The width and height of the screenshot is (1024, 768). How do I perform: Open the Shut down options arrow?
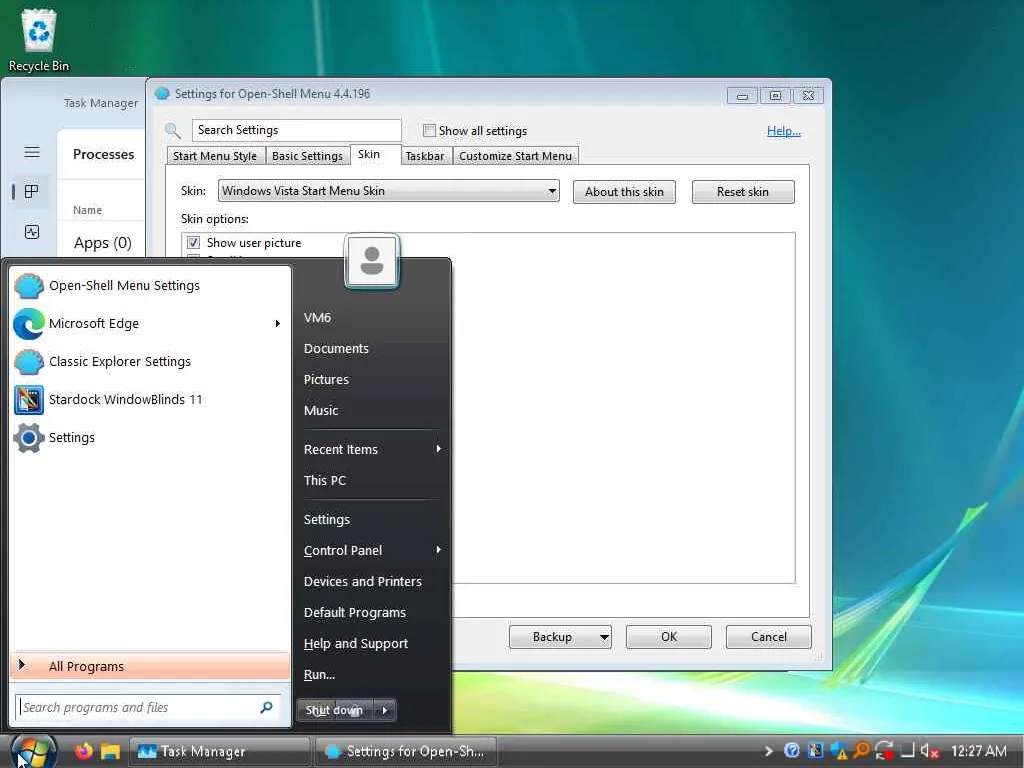point(385,711)
